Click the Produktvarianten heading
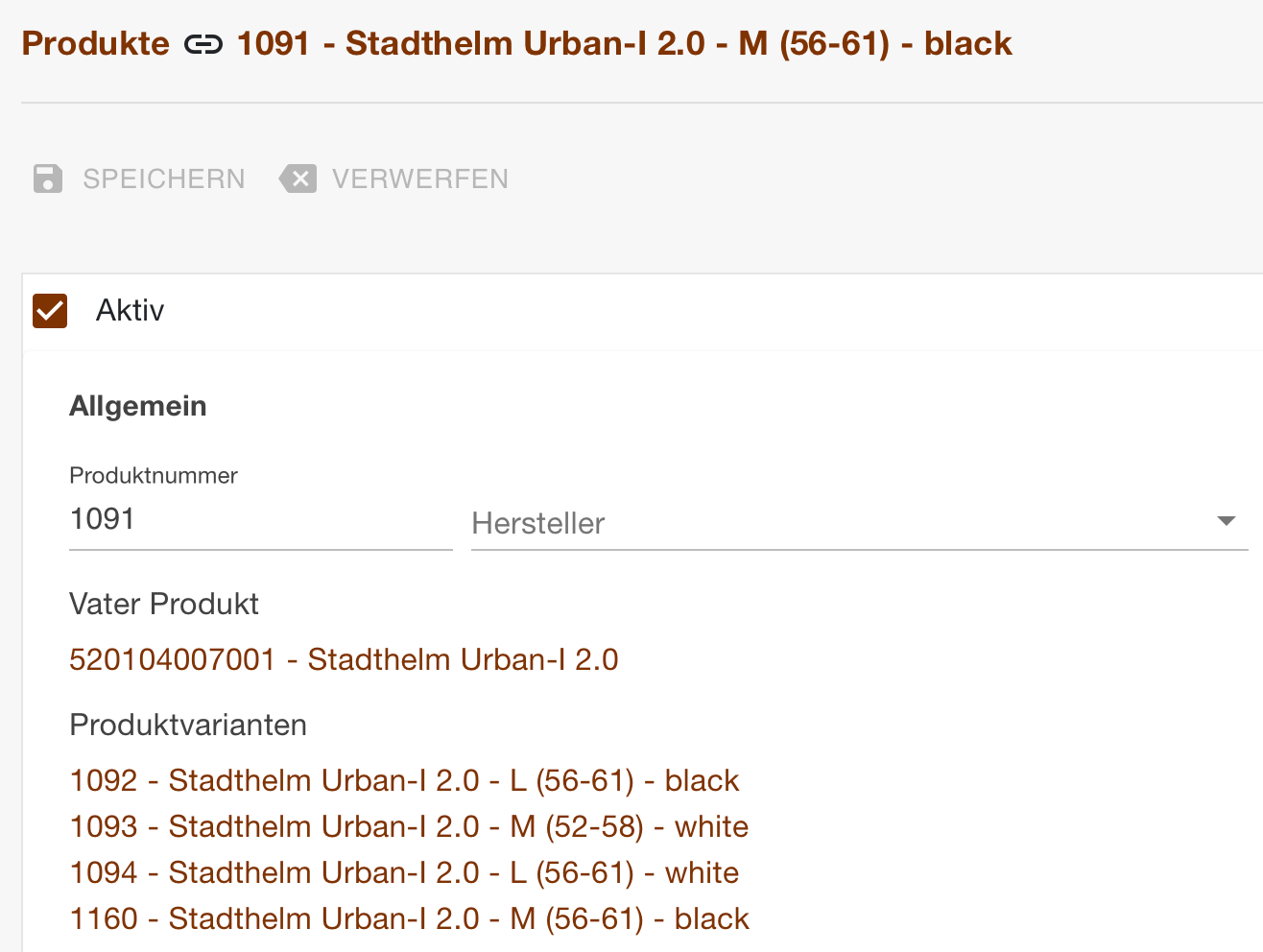Viewport: 1263px width, 952px height. click(x=188, y=726)
